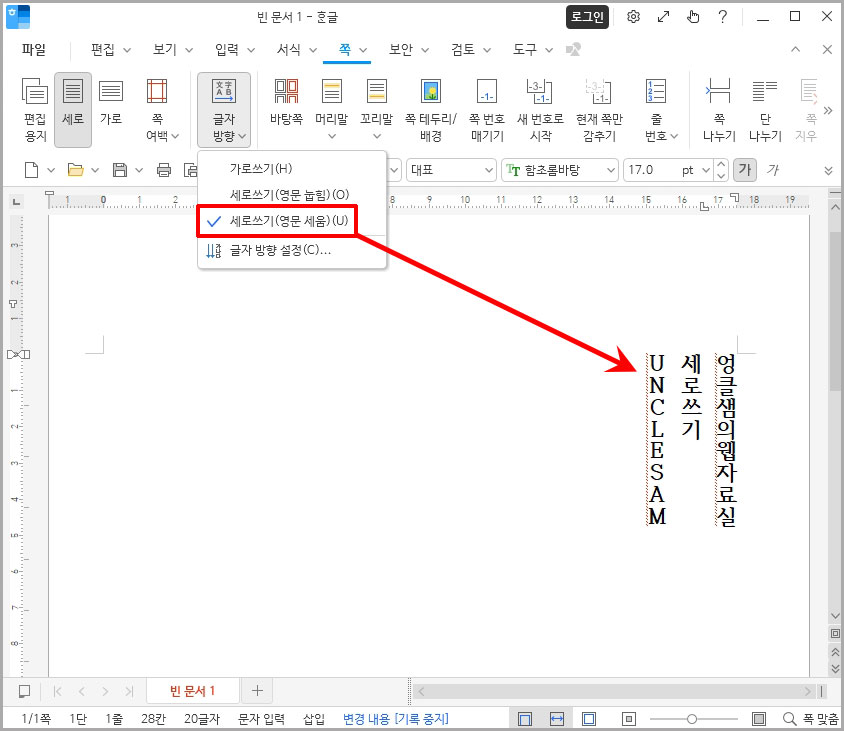This screenshot has height=731, width=844.
Task: Add a new tab with the + button
Action: [x=257, y=690]
